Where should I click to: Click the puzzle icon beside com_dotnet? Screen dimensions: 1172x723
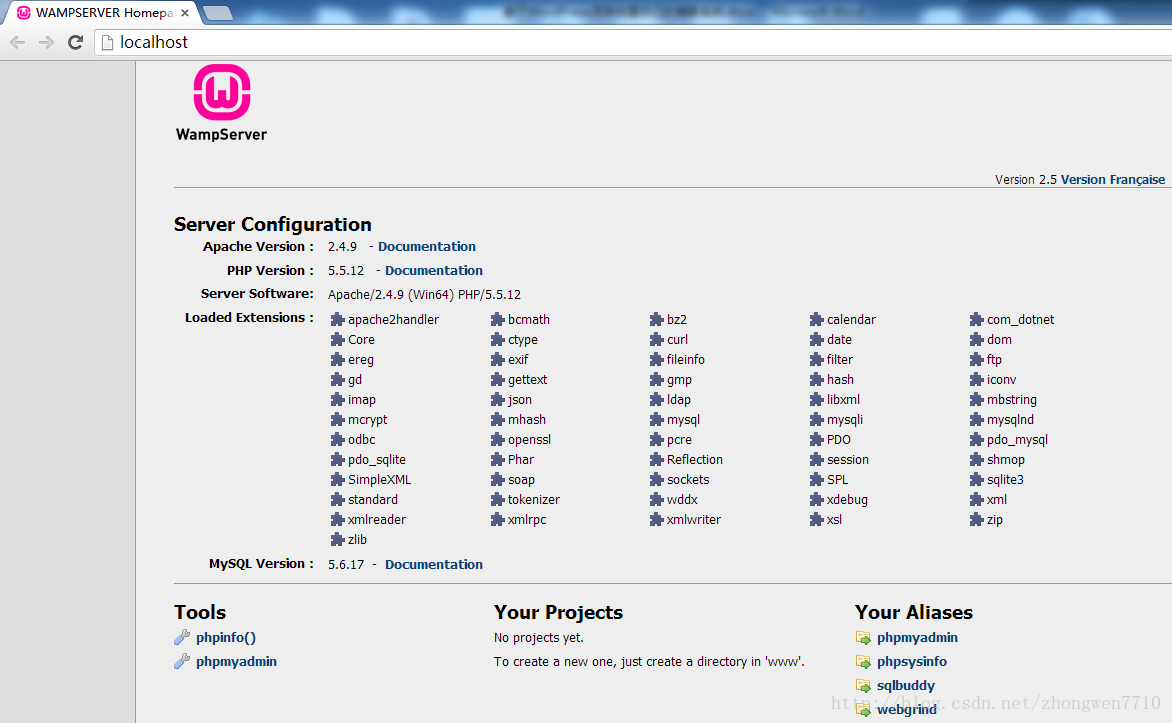tap(976, 319)
